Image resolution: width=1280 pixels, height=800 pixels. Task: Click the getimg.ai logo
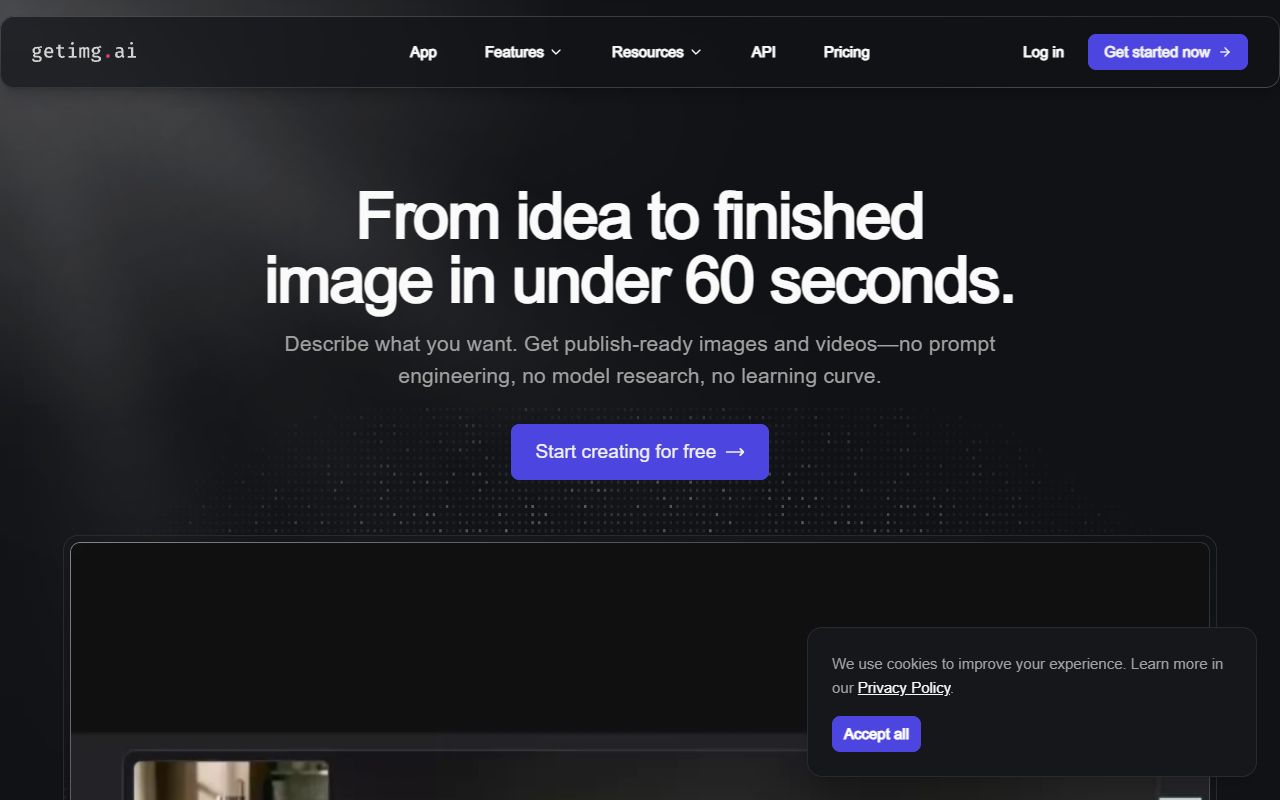click(x=84, y=51)
